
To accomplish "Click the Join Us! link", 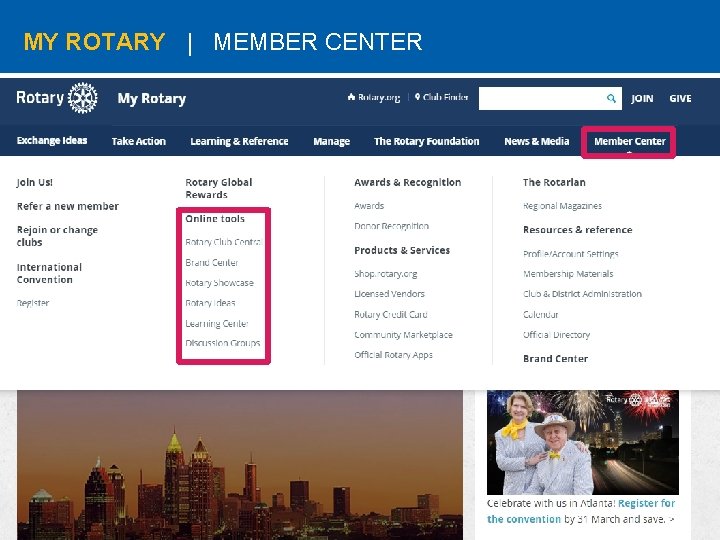I will point(34,182).
